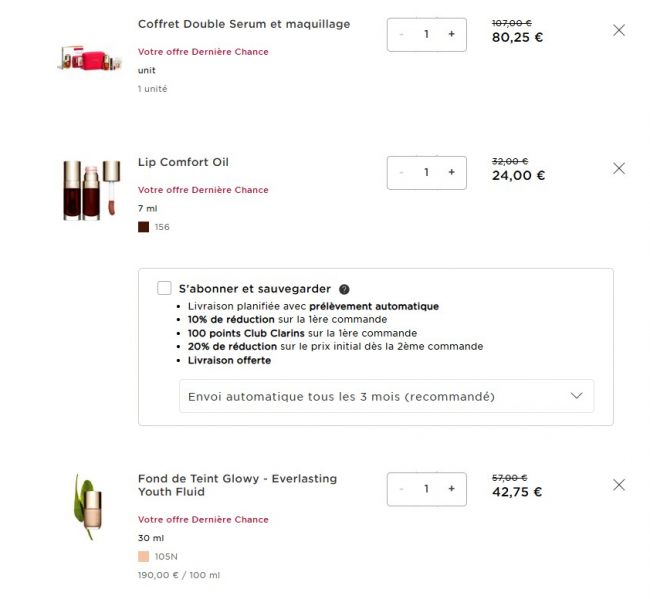Screen dimensions: 650x599
Task: Click the 105N foundation shade swatch
Action: [143, 556]
